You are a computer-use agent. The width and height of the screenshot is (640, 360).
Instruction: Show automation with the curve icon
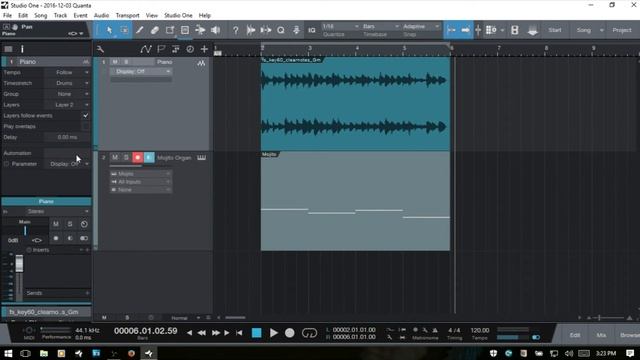click(x=145, y=49)
